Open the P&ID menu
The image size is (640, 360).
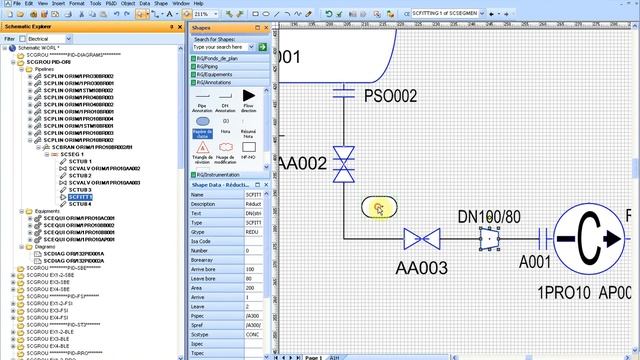click(111, 3)
